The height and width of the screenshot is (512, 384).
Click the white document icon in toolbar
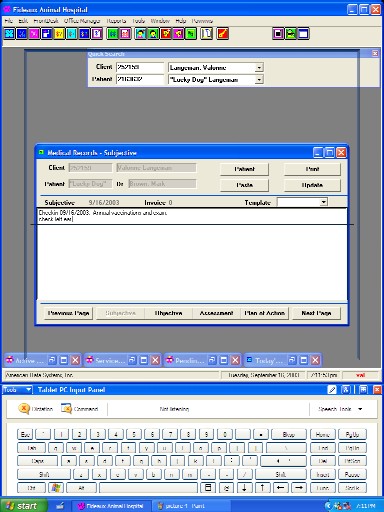point(207,34)
